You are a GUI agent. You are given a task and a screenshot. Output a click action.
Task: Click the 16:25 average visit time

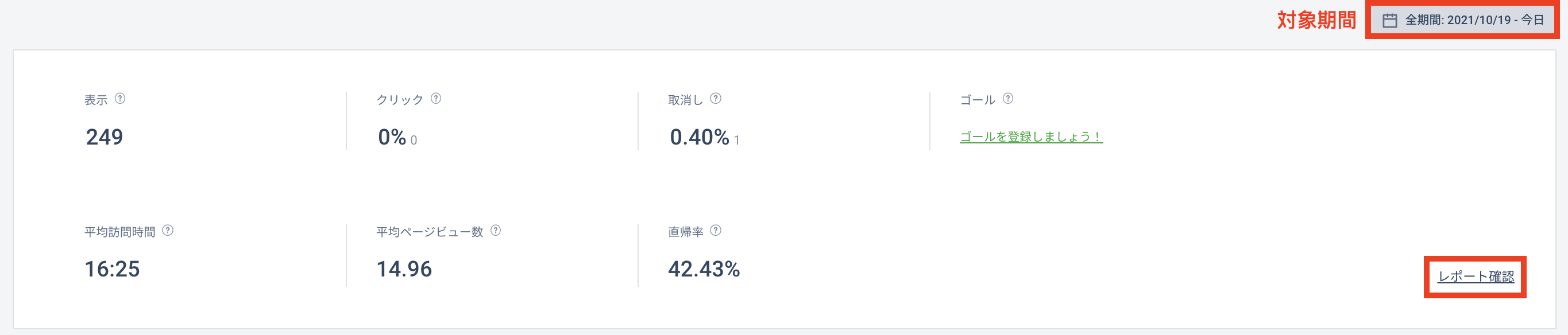click(x=112, y=270)
